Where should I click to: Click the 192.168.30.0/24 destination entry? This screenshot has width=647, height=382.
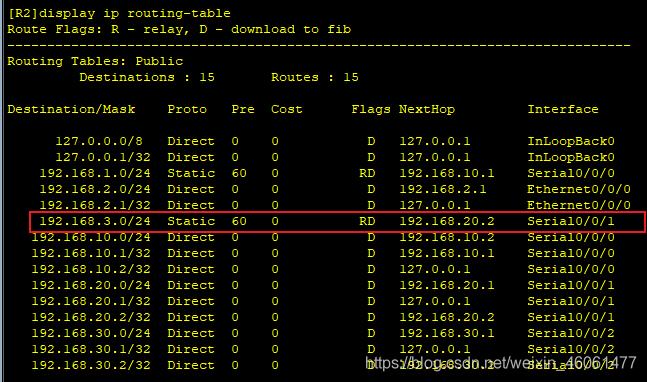click(x=91, y=333)
